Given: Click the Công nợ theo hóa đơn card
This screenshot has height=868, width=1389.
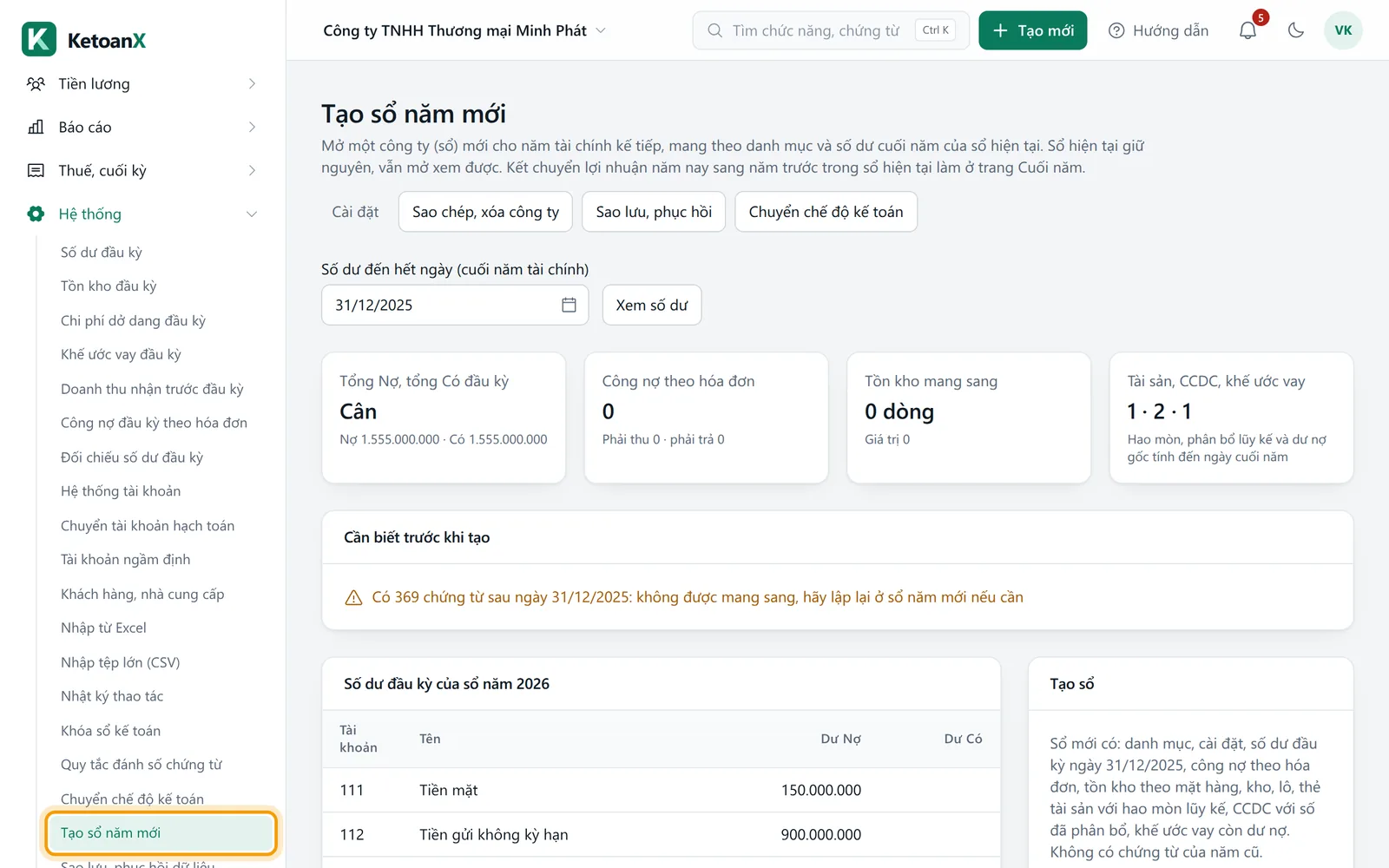Looking at the screenshot, I should (x=706, y=418).
